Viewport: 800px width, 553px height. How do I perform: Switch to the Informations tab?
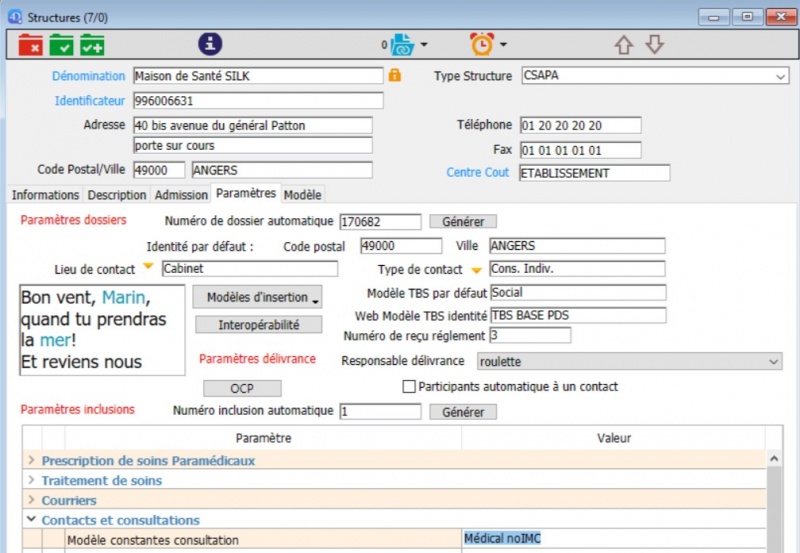pyautogui.click(x=45, y=195)
